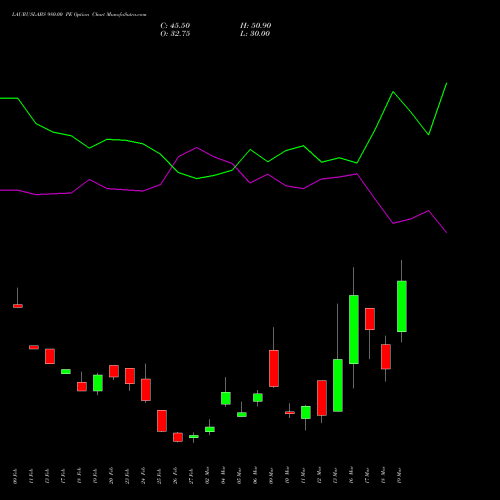Click the red candlestick for 24 Feb
This screenshot has height=500, width=500.
pyautogui.click(x=146, y=390)
